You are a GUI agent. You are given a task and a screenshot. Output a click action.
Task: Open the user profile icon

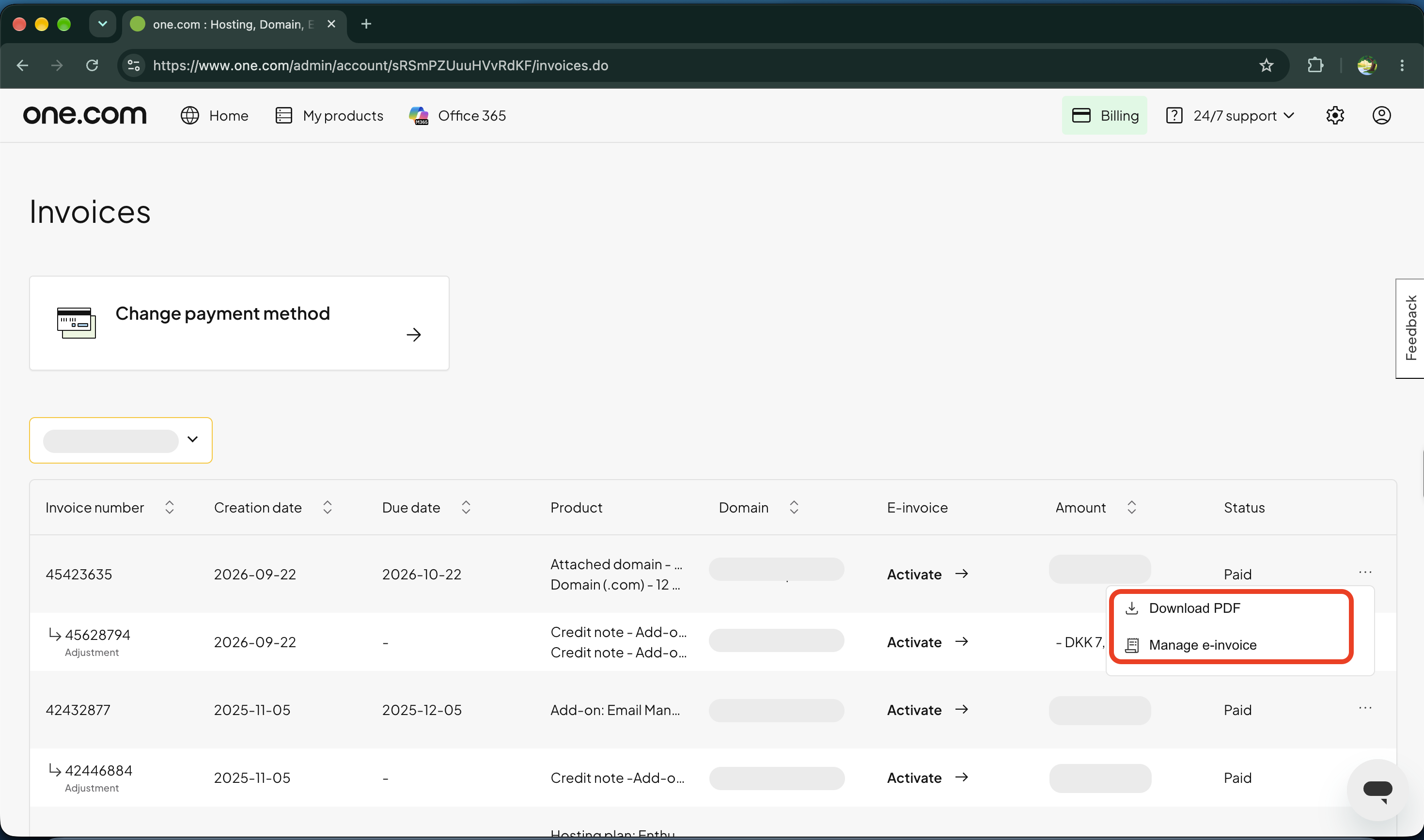pyautogui.click(x=1381, y=115)
